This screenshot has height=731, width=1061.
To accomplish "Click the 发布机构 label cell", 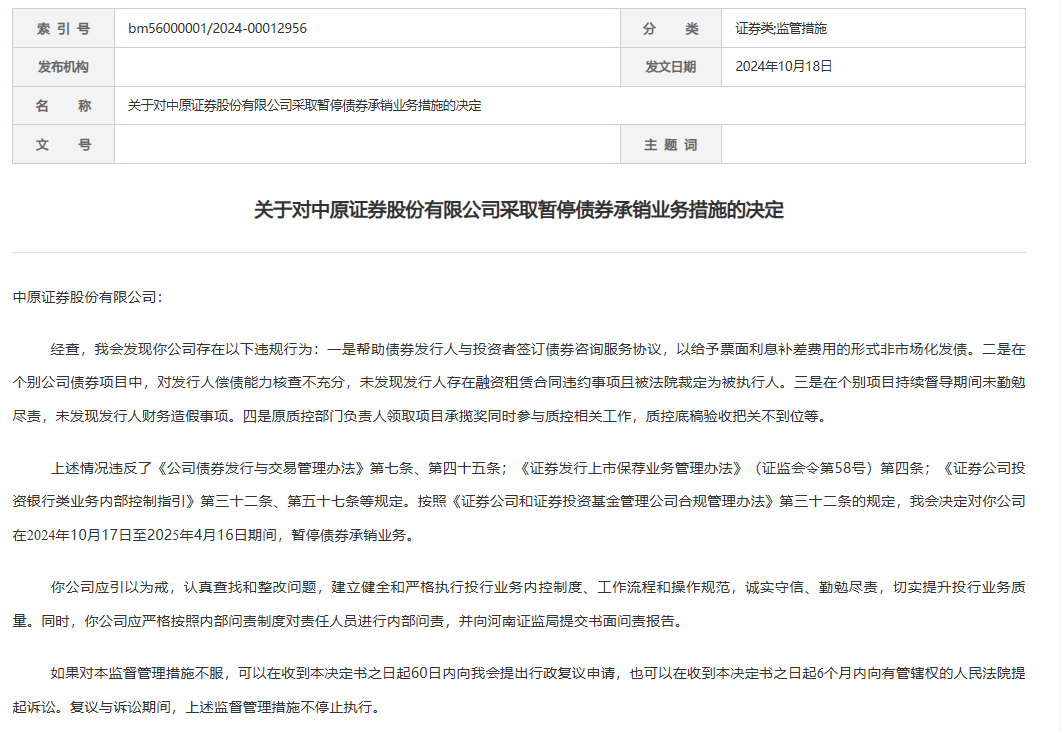I will coord(63,67).
